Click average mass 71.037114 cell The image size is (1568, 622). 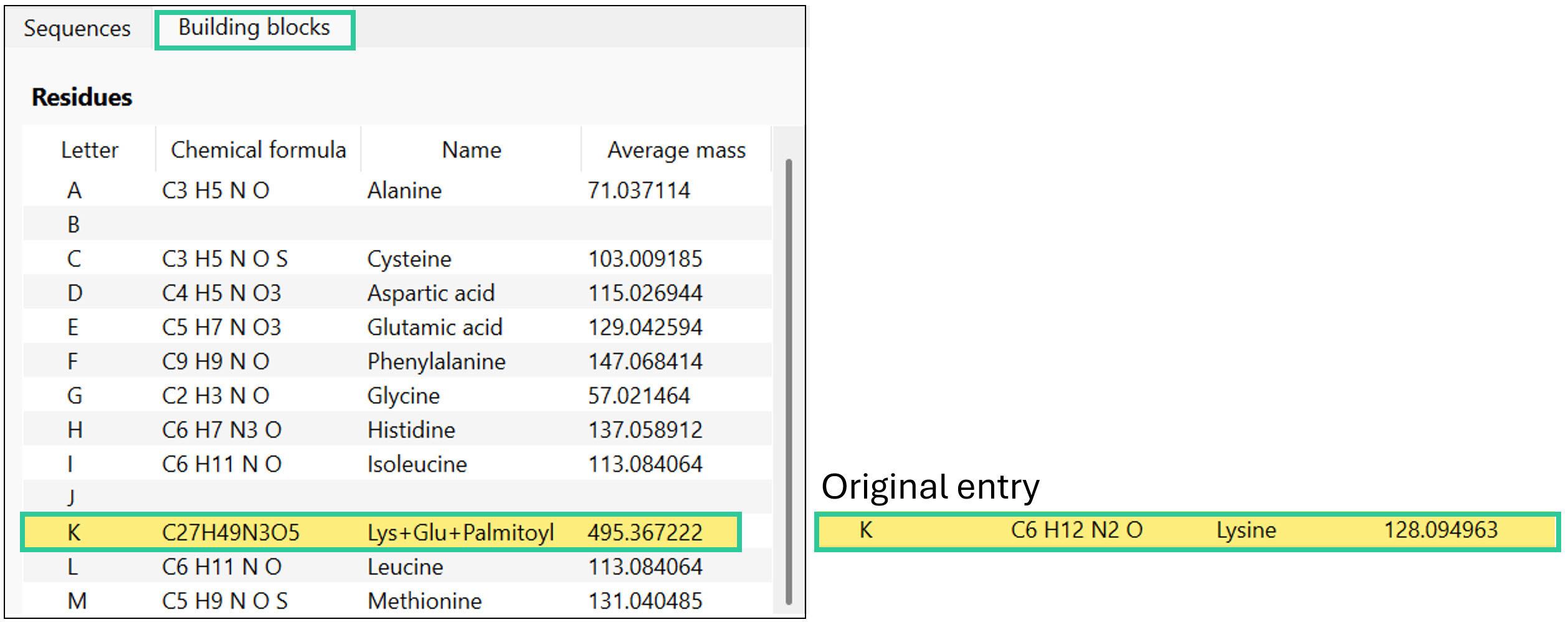click(639, 190)
